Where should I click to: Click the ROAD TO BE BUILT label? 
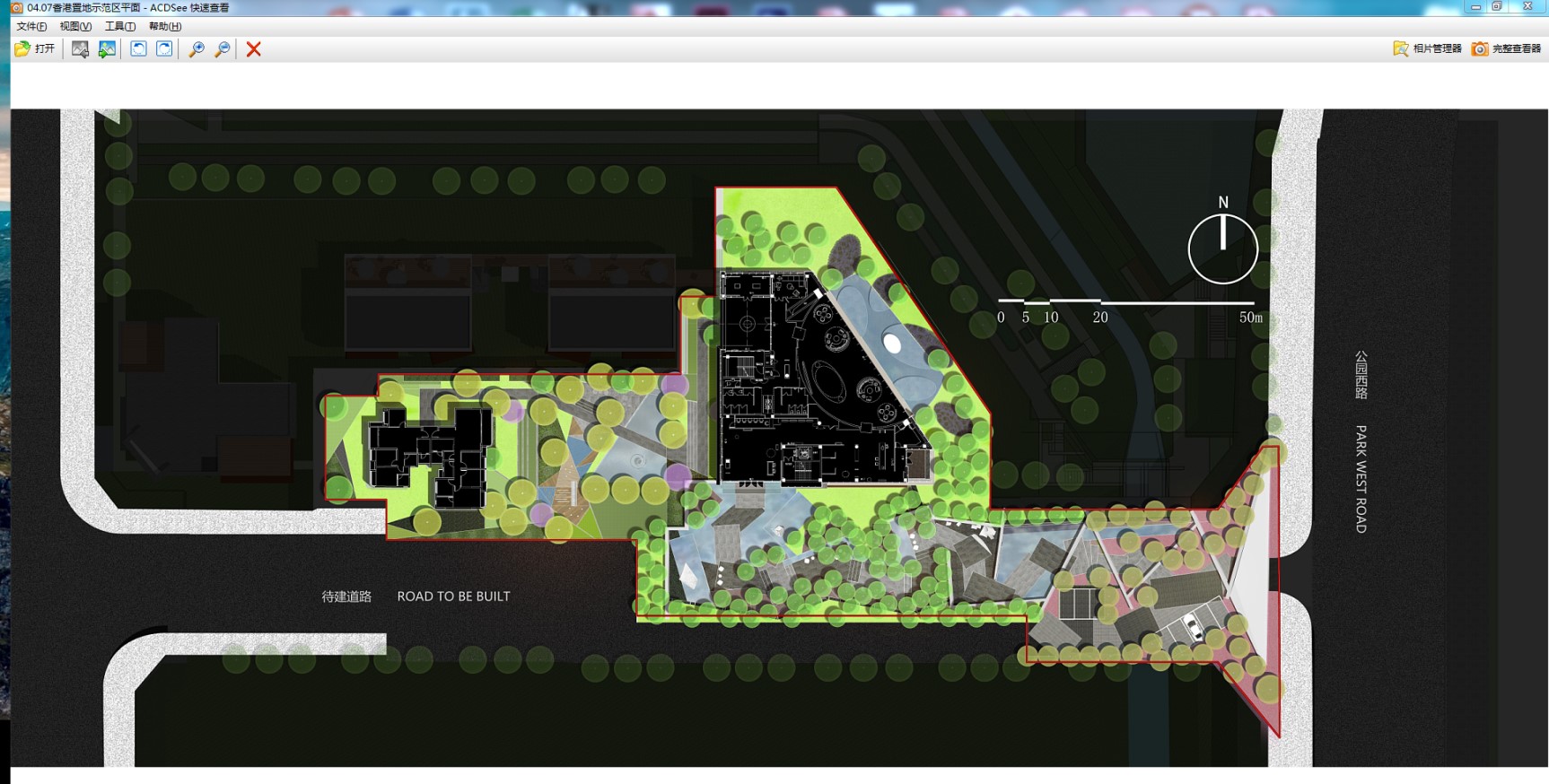click(x=453, y=597)
